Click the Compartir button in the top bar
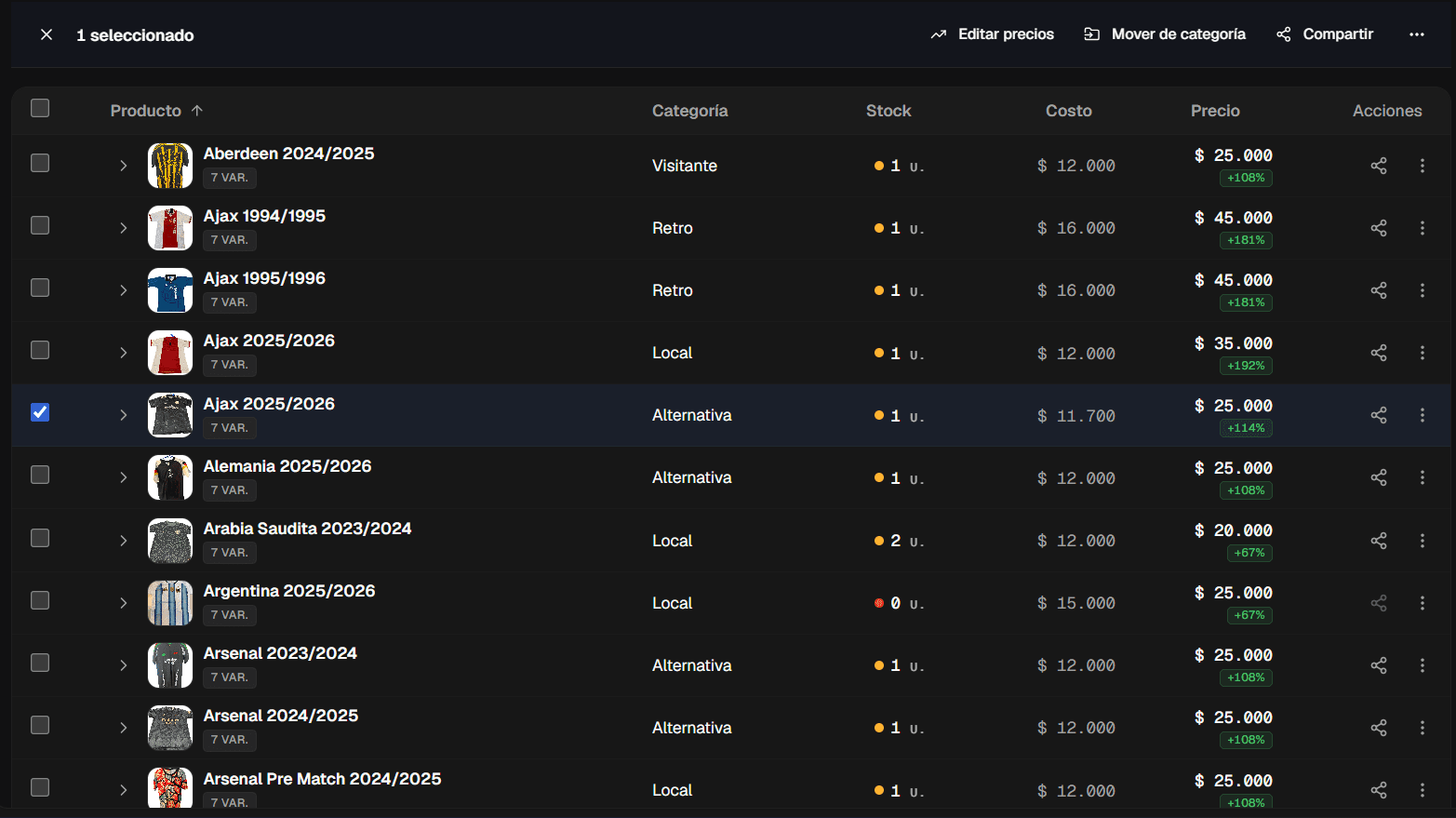 point(1325,34)
